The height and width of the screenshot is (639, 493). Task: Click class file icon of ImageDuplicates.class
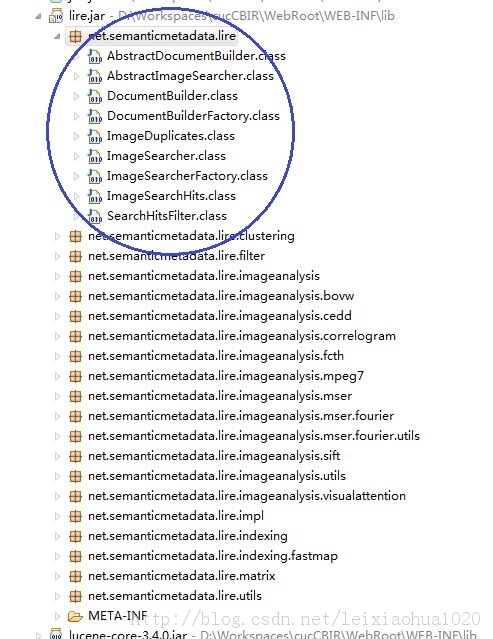point(95,136)
